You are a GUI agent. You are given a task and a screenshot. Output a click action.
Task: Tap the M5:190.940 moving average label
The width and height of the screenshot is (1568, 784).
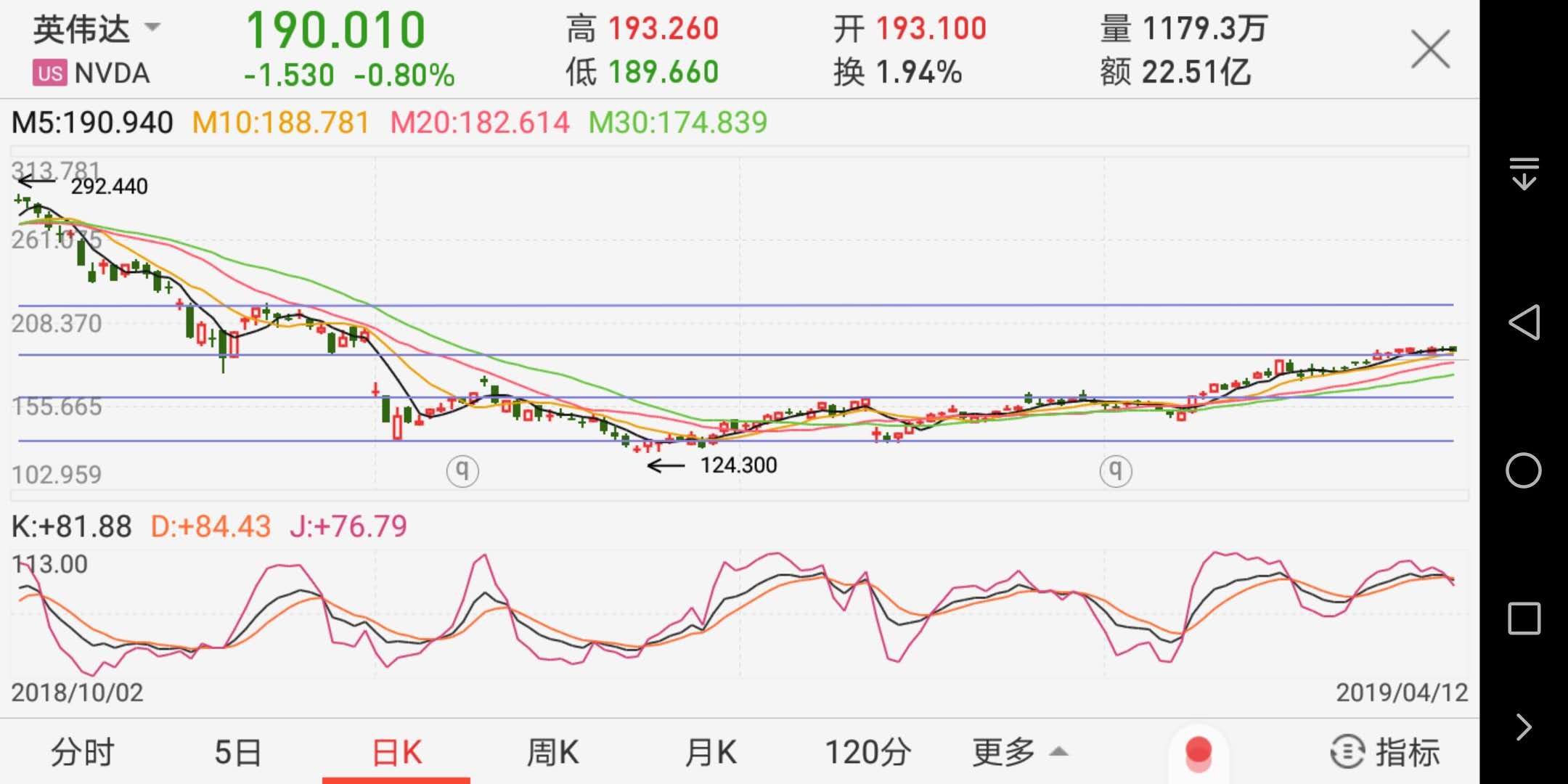(x=92, y=122)
